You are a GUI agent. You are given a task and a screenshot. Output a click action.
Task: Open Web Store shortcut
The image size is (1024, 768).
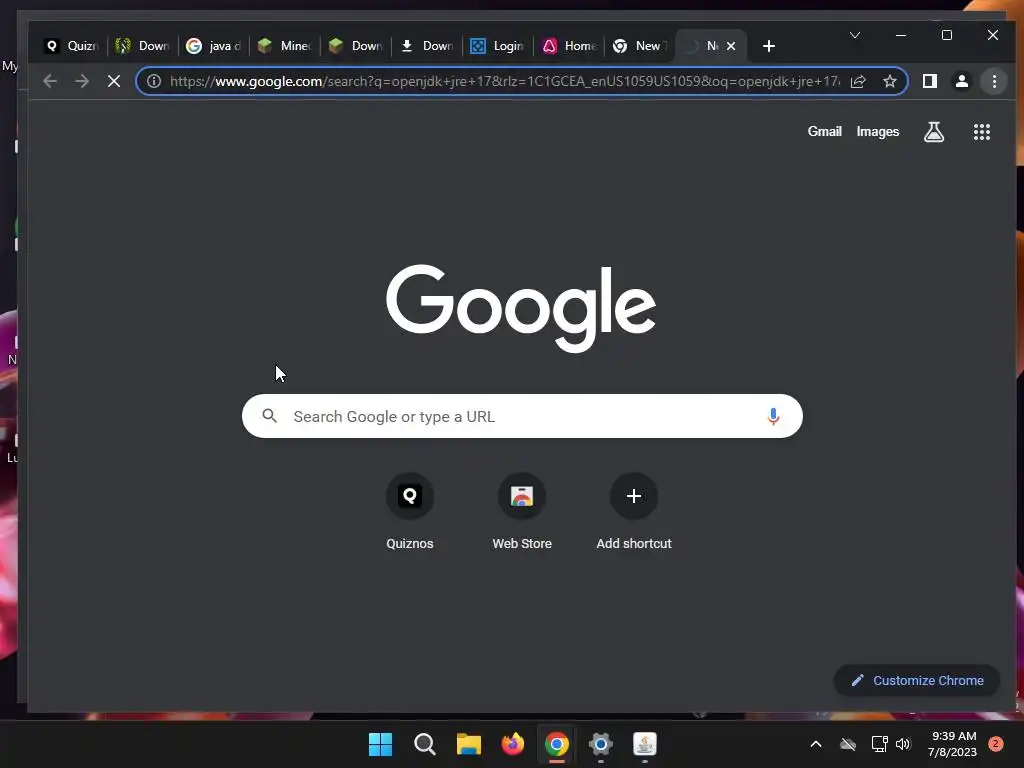[x=522, y=512]
